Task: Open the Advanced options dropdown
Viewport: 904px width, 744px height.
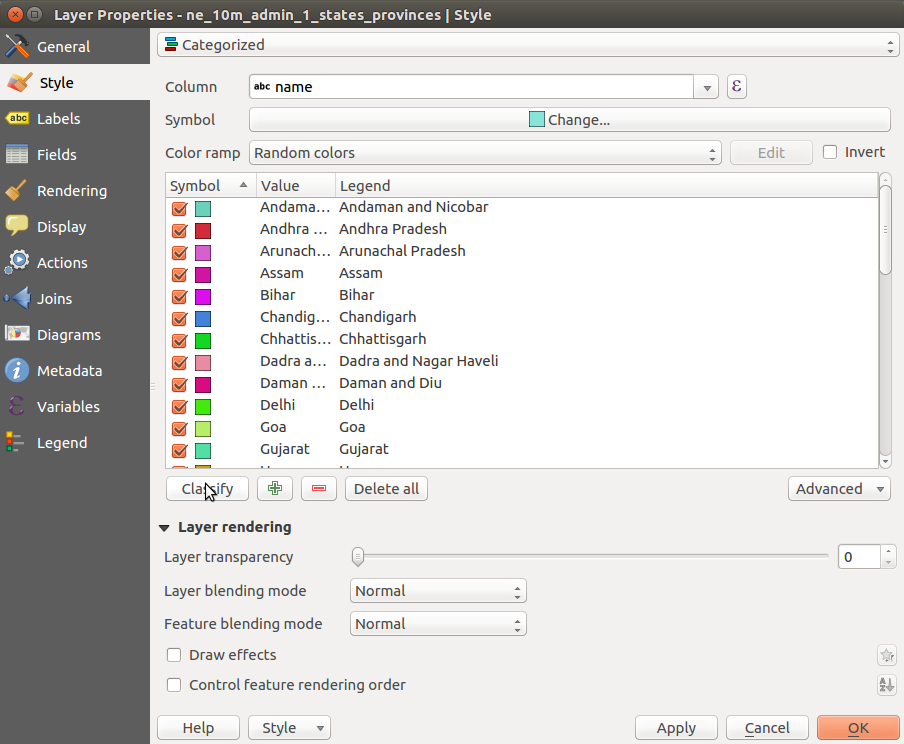Action: click(x=839, y=489)
